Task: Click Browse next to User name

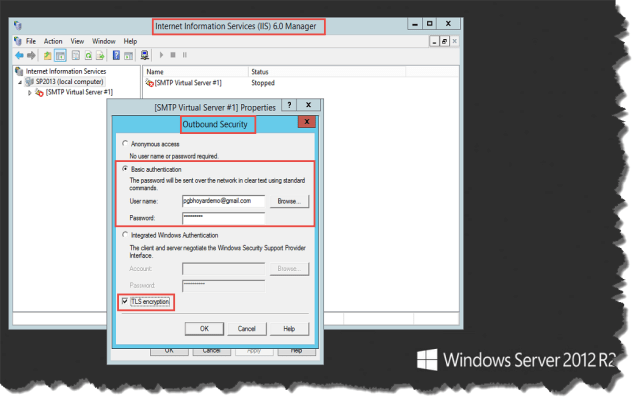Action: tap(290, 201)
